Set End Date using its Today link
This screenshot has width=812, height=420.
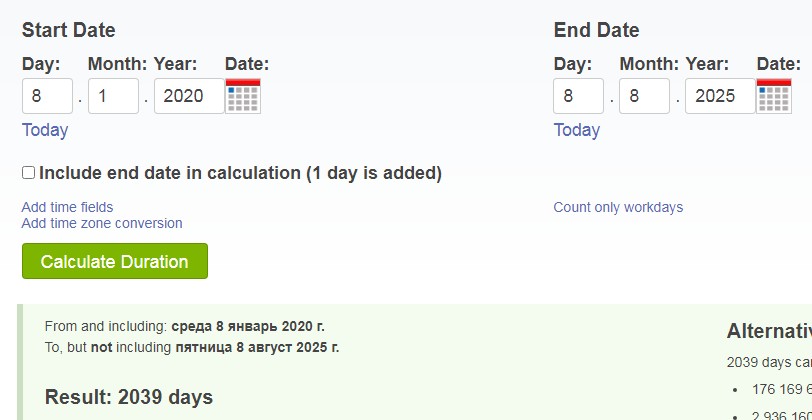576,129
